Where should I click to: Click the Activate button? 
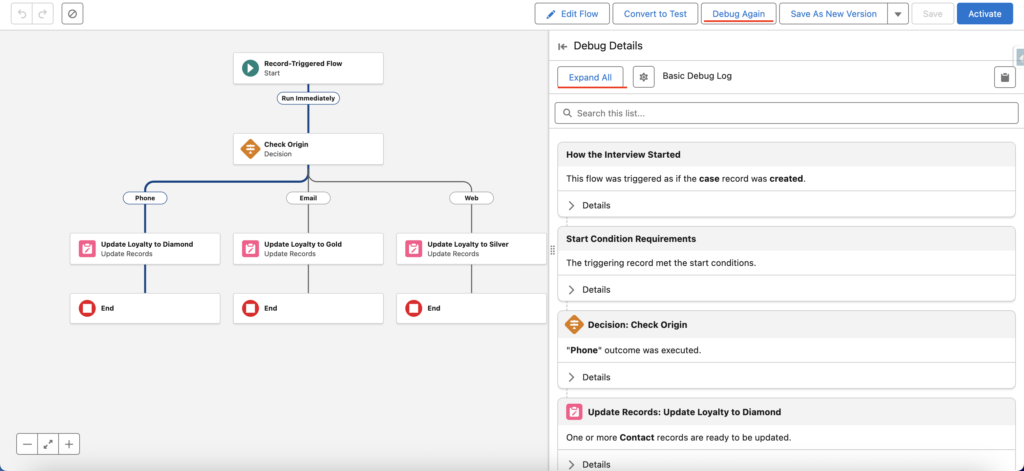985,14
